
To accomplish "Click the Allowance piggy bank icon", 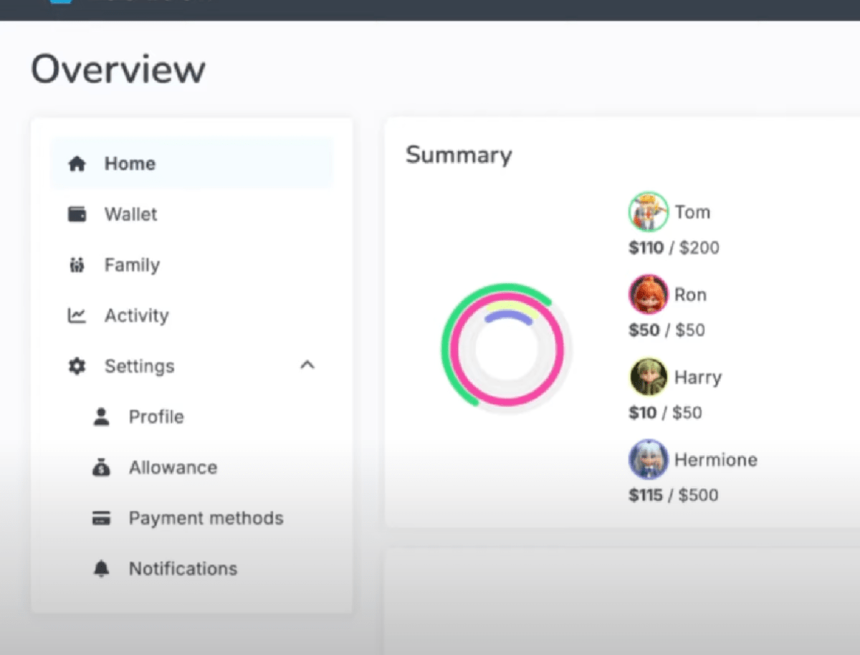I will [101, 467].
